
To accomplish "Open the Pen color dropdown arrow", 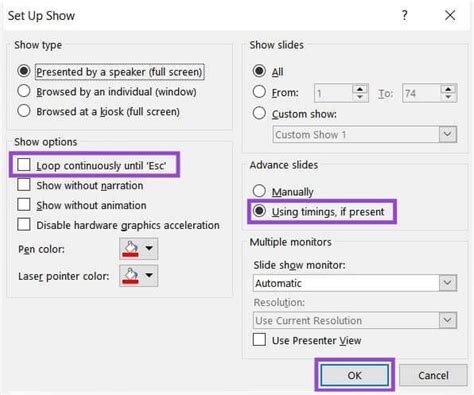I will (149, 248).
